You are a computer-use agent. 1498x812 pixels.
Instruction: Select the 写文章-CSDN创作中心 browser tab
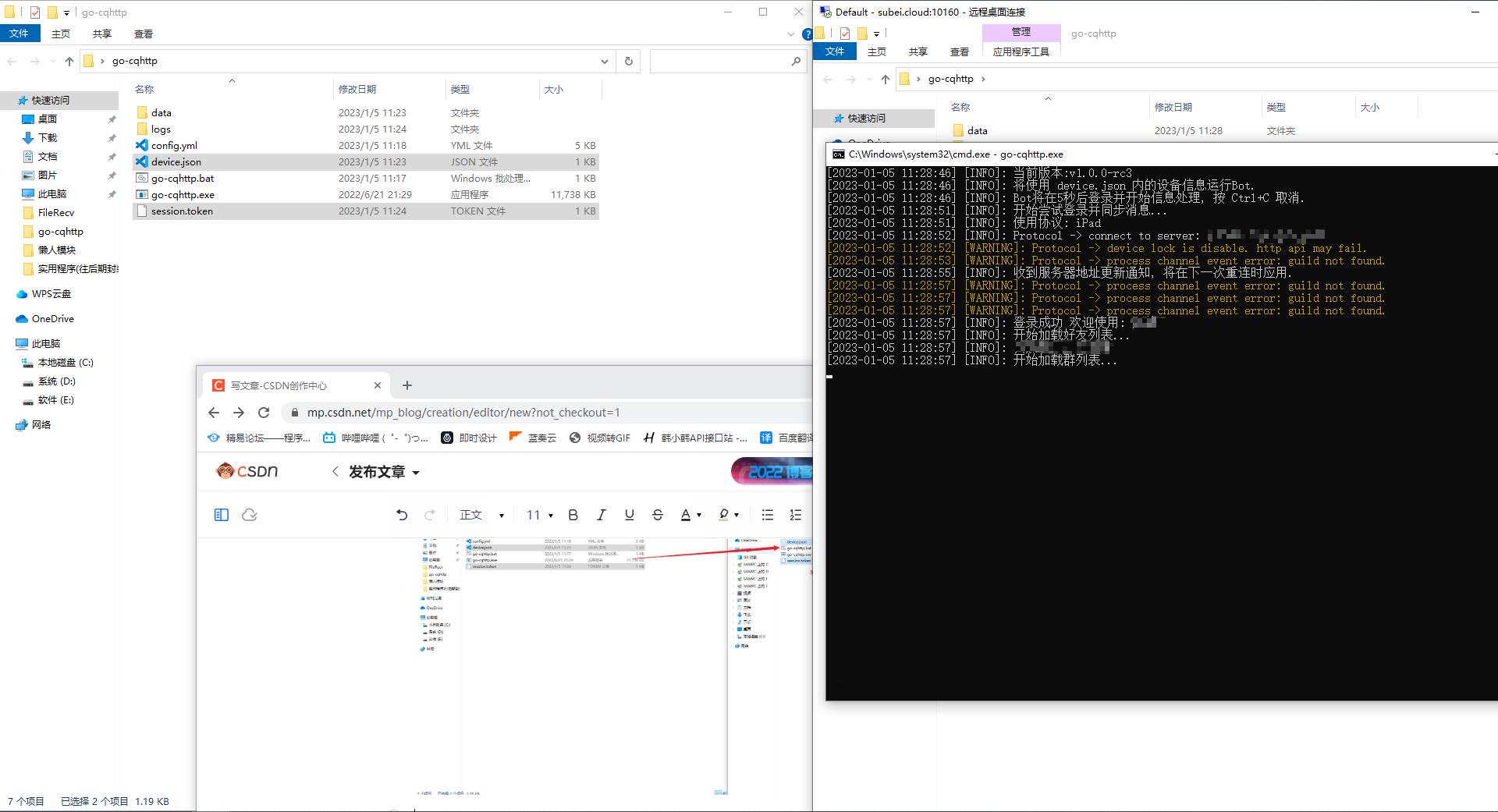click(x=289, y=385)
